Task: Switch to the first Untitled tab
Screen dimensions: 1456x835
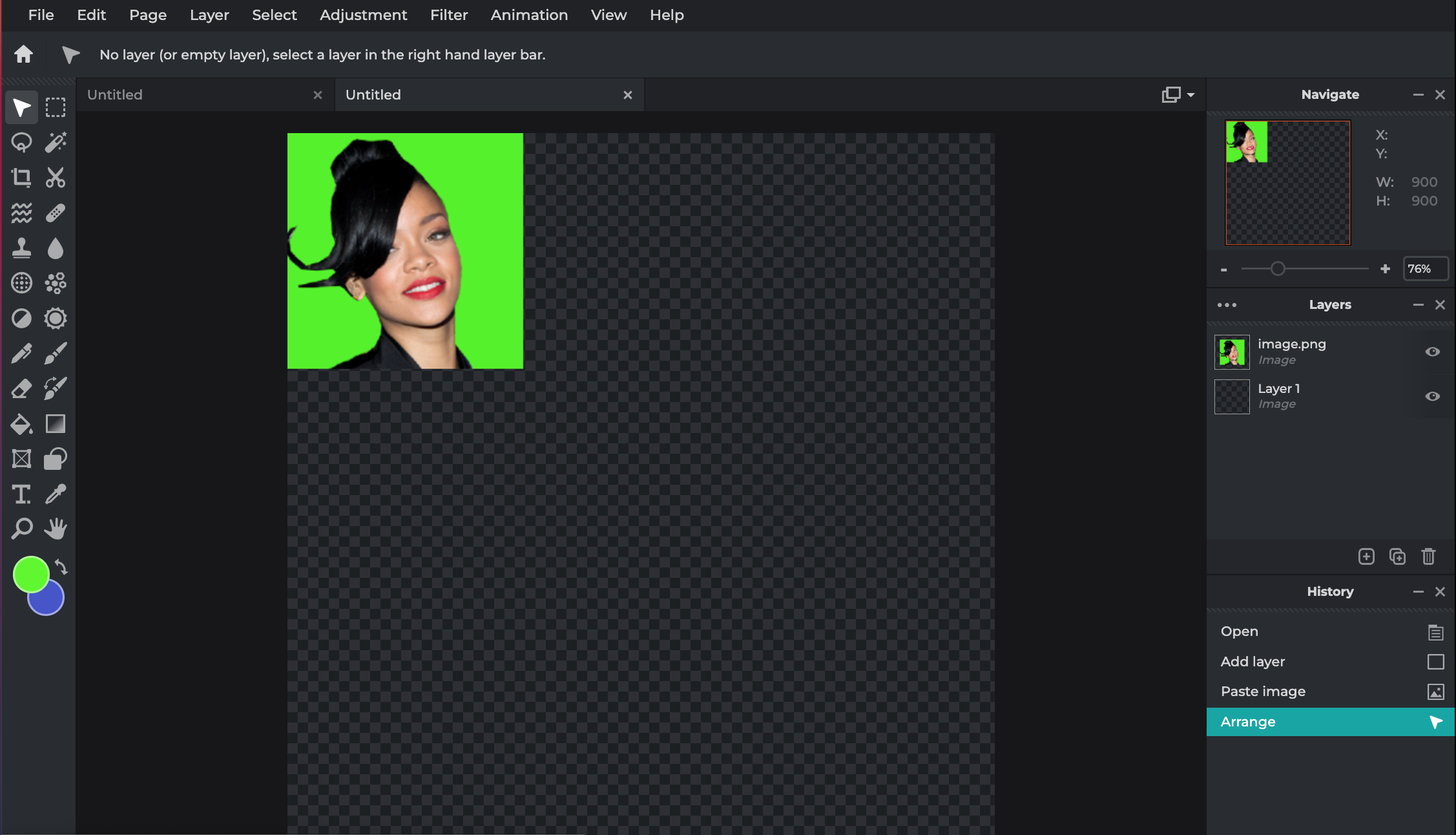Action: tap(205, 95)
